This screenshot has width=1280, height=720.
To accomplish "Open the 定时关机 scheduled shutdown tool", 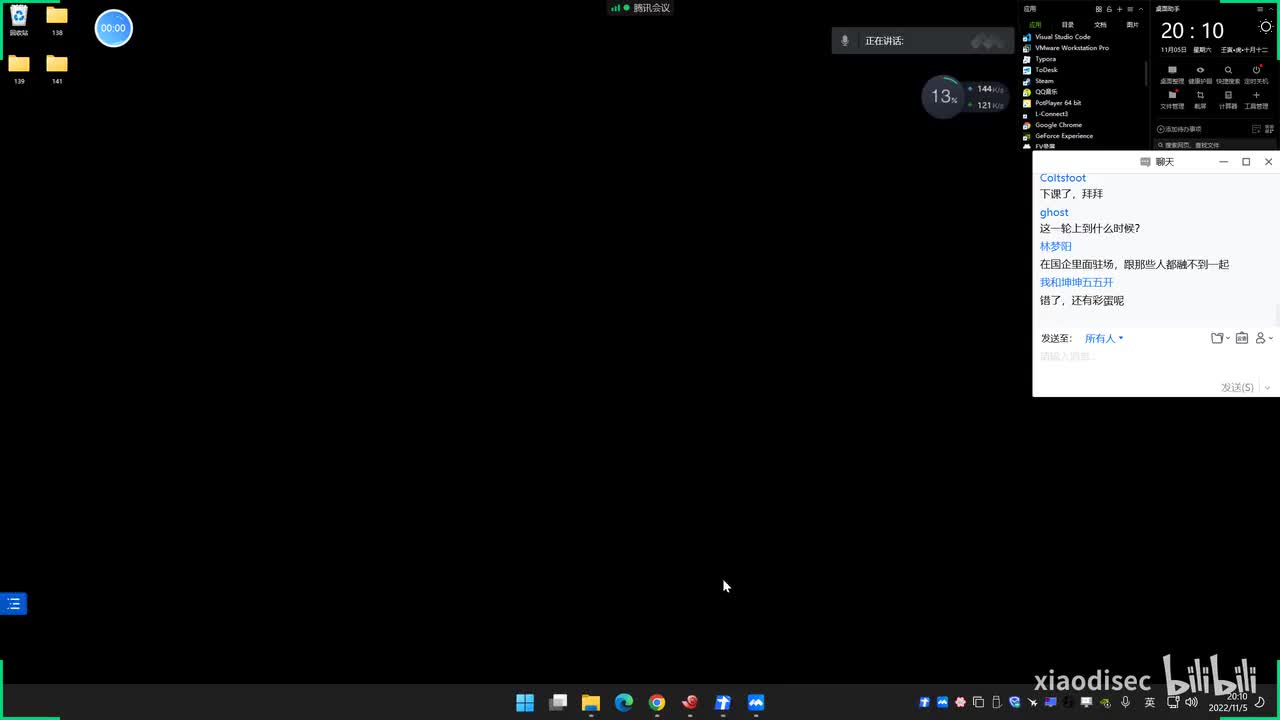I will click(1256, 75).
